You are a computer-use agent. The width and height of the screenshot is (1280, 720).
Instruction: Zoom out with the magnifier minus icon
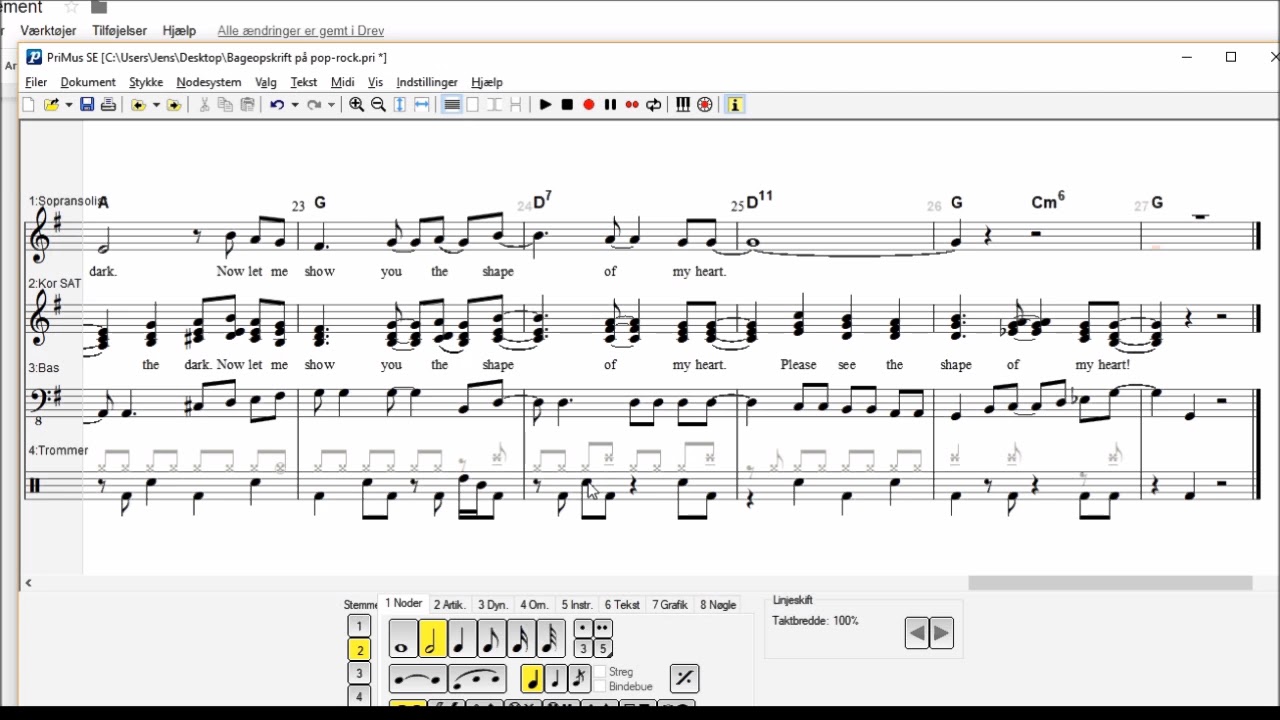click(378, 105)
